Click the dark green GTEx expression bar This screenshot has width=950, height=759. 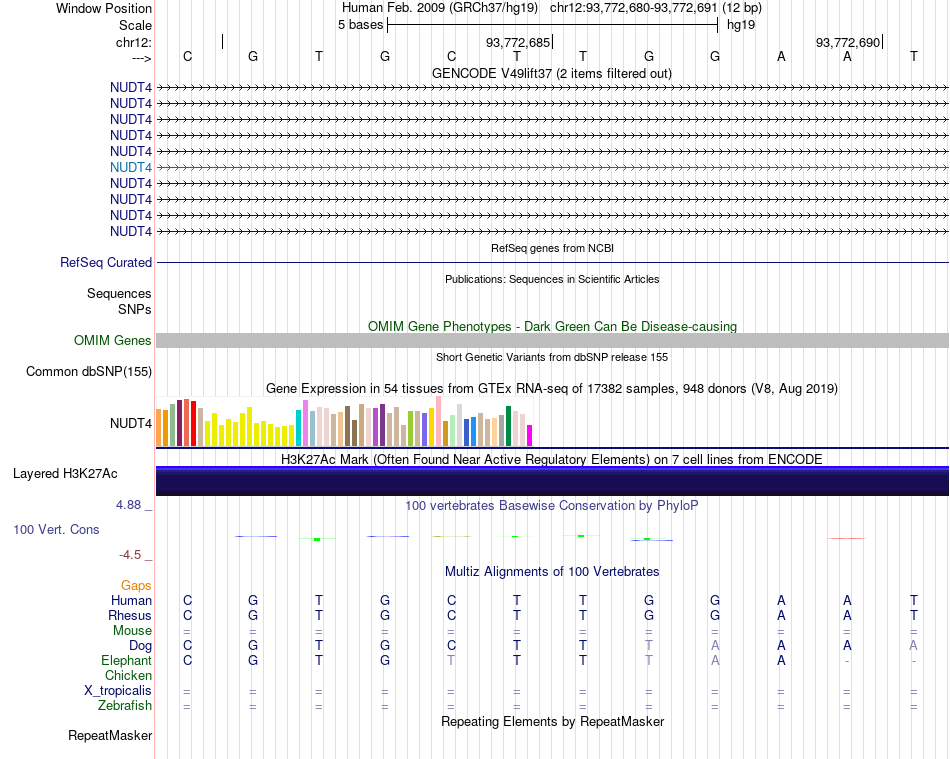[508, 426]
